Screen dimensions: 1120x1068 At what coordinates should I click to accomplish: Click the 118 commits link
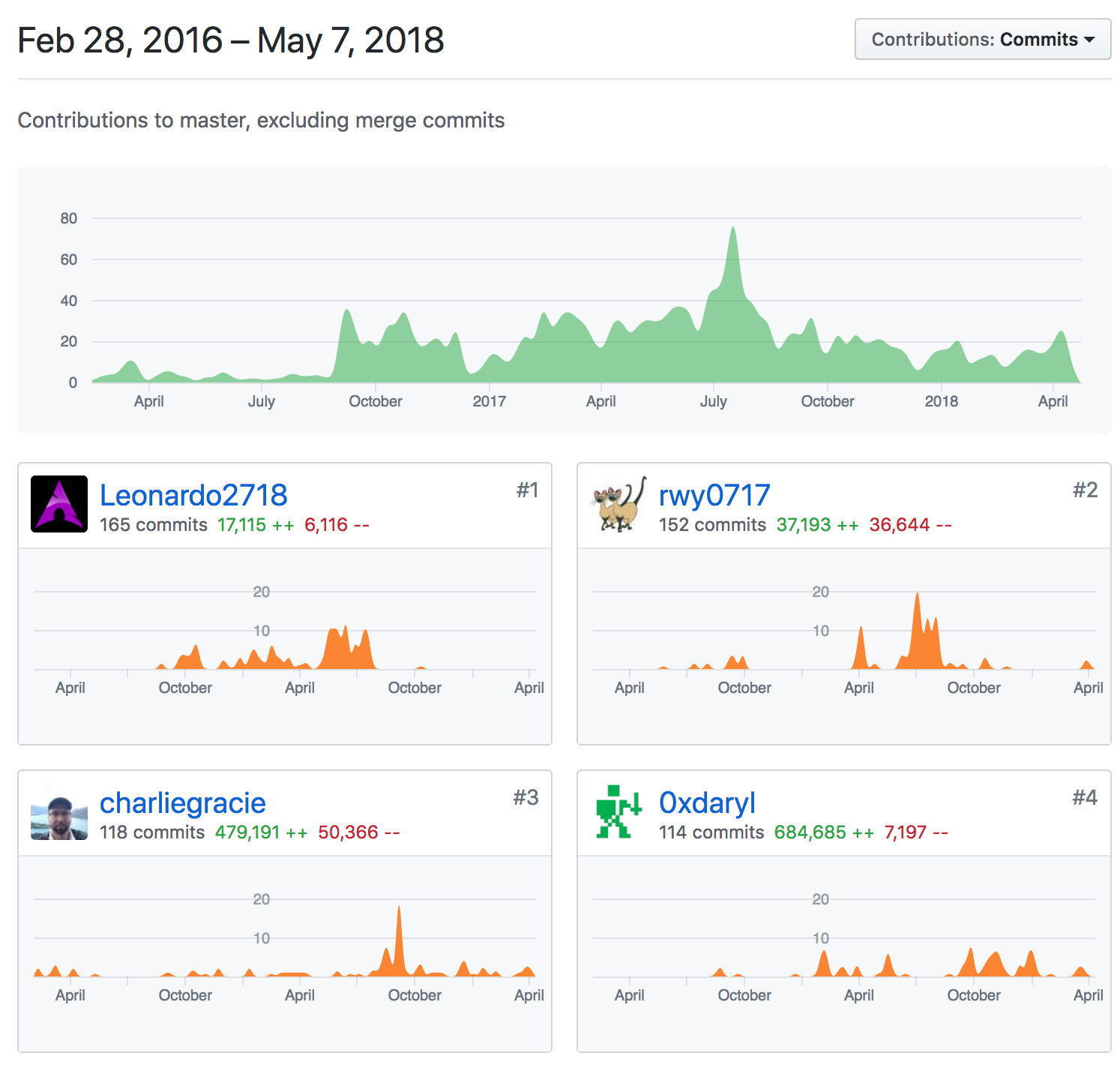tap(152, 832)
